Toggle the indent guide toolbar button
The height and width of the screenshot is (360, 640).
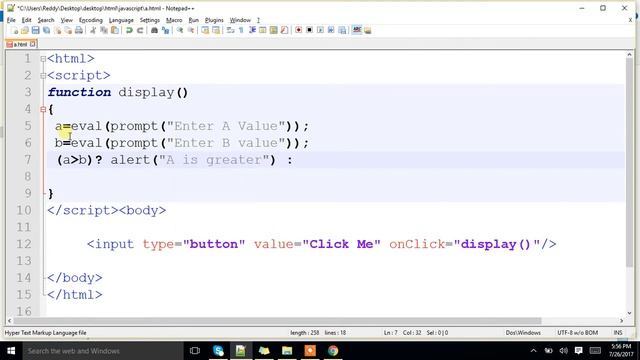[x=252, y=30]
